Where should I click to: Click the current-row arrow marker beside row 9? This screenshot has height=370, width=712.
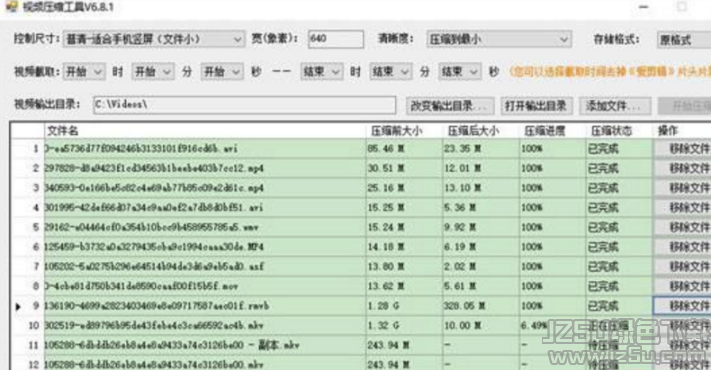click(x=18, y=307)
